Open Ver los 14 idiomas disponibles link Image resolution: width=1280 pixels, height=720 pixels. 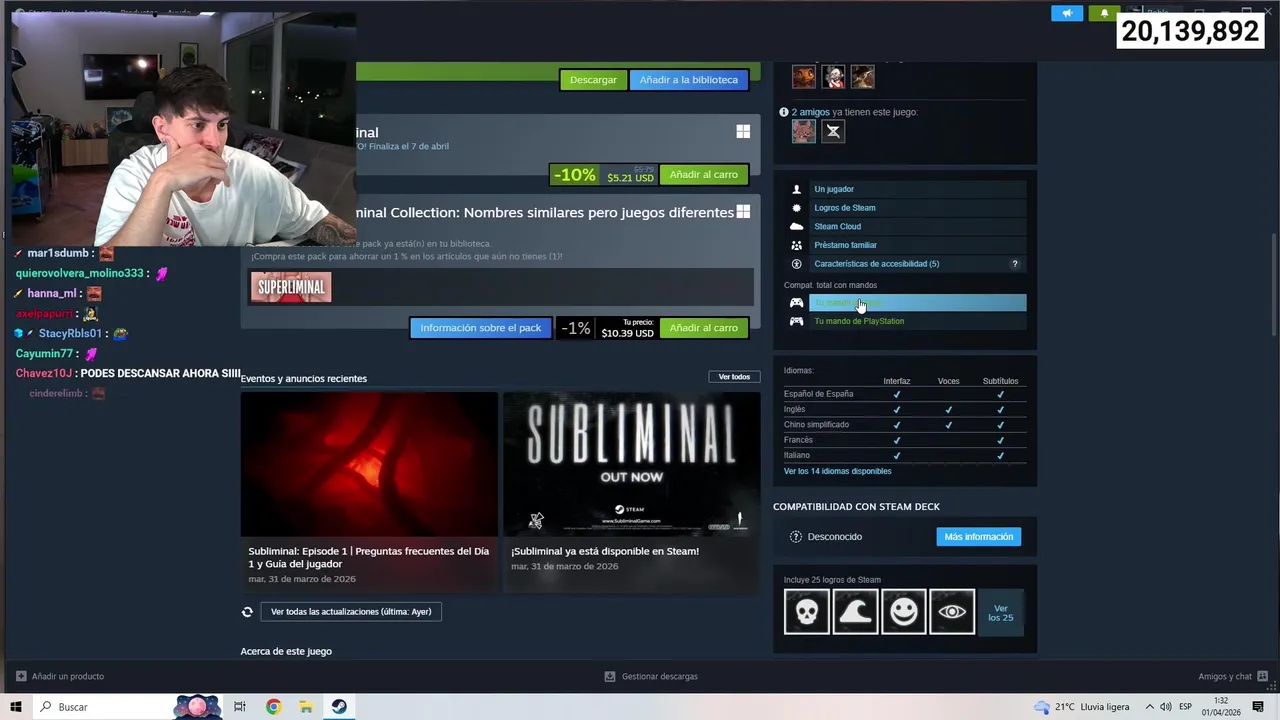pos(837,471)
